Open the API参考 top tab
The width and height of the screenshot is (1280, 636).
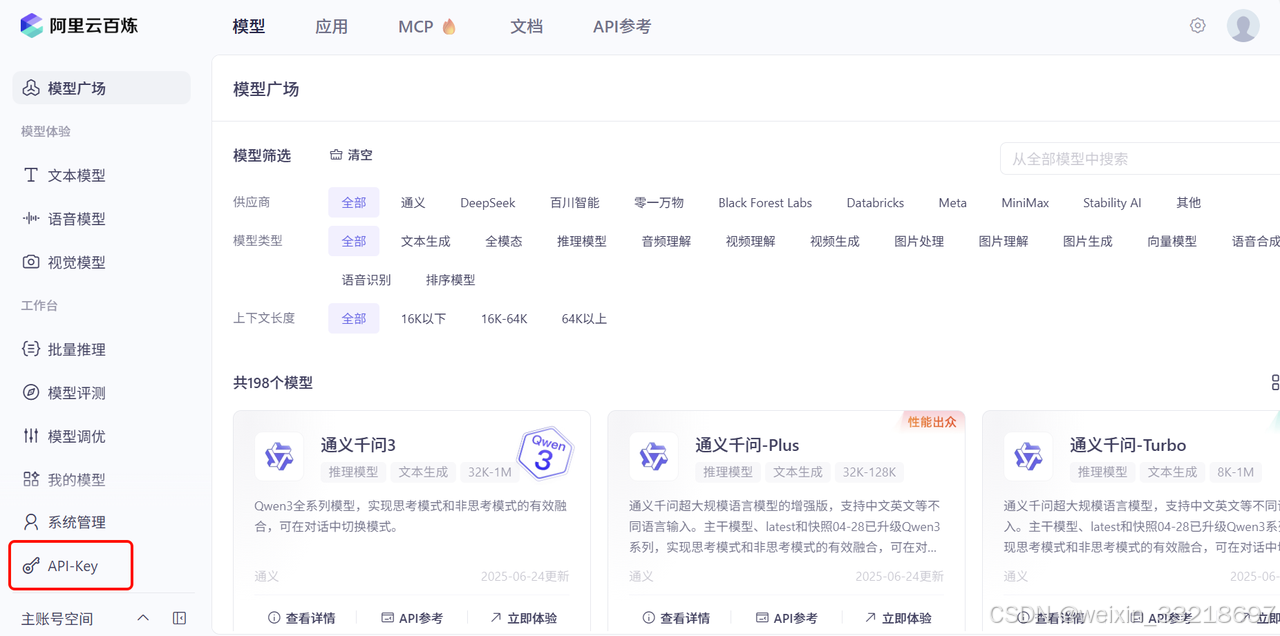coord(622,27)
